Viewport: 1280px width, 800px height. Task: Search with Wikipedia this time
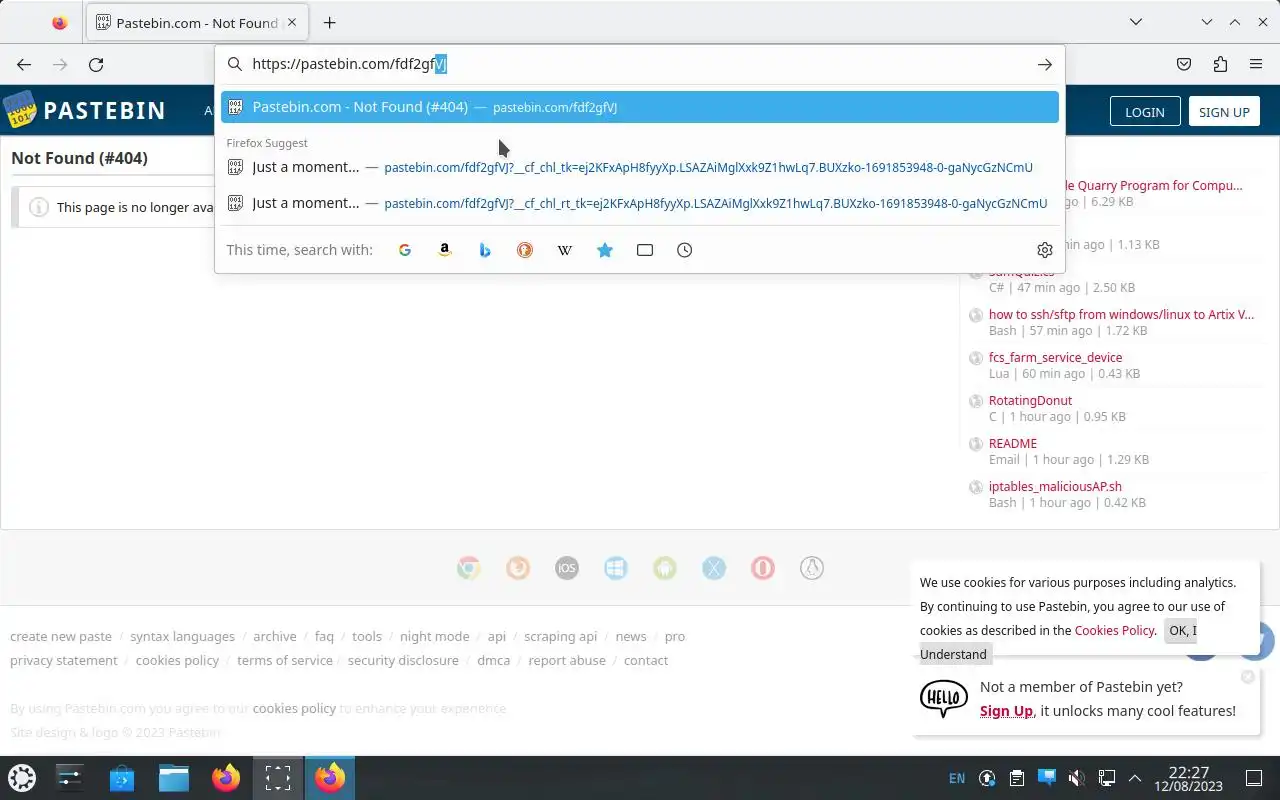point(565,250)
